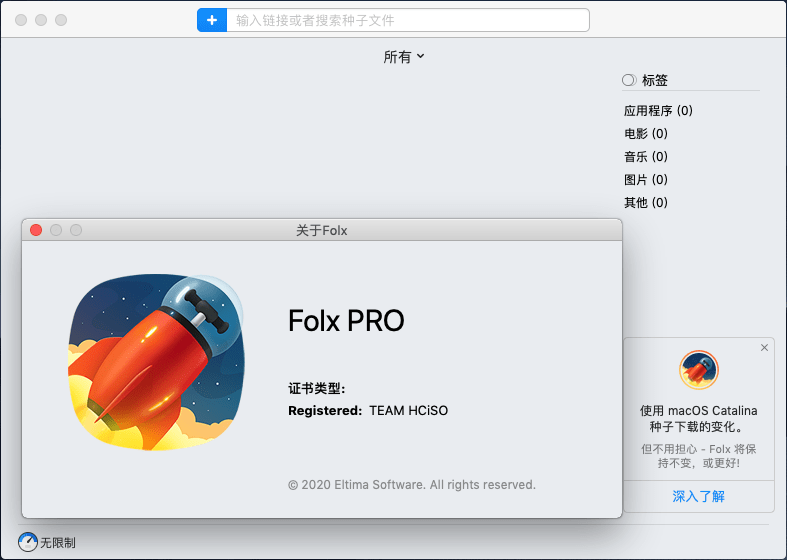Click the speed gauge icon in status bar

pos(28,542)
